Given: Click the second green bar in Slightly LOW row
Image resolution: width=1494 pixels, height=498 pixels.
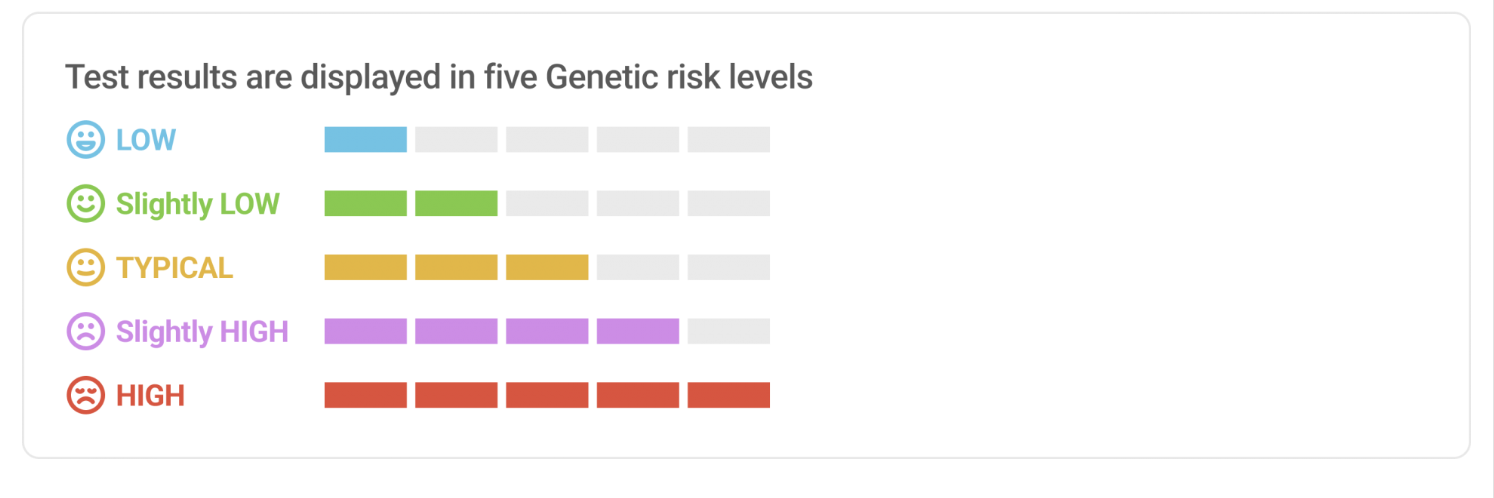Looking at the screenshot, I should click(456, 204).
